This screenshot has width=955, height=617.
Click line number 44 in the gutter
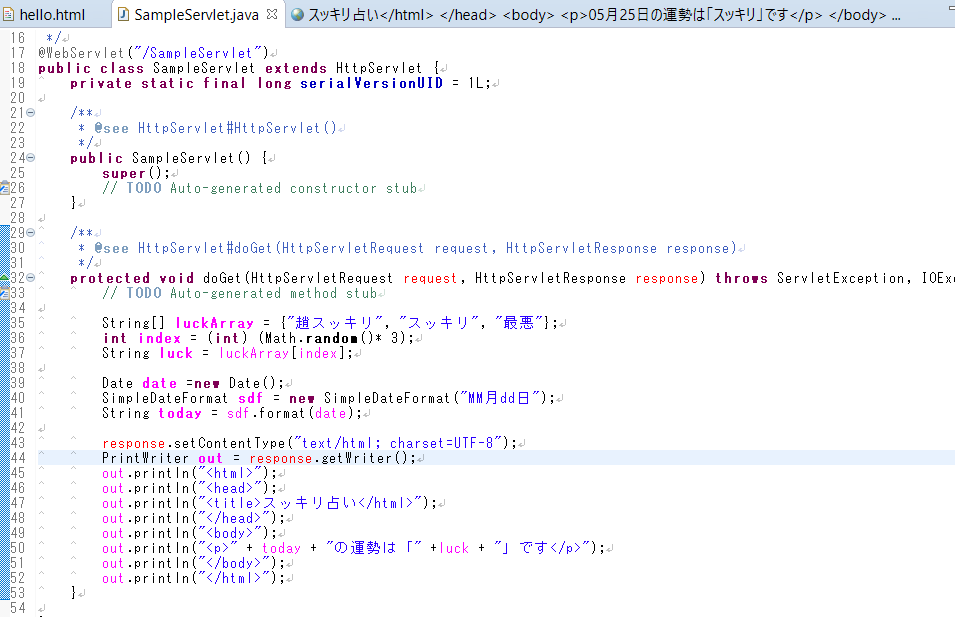pos(18,458)
